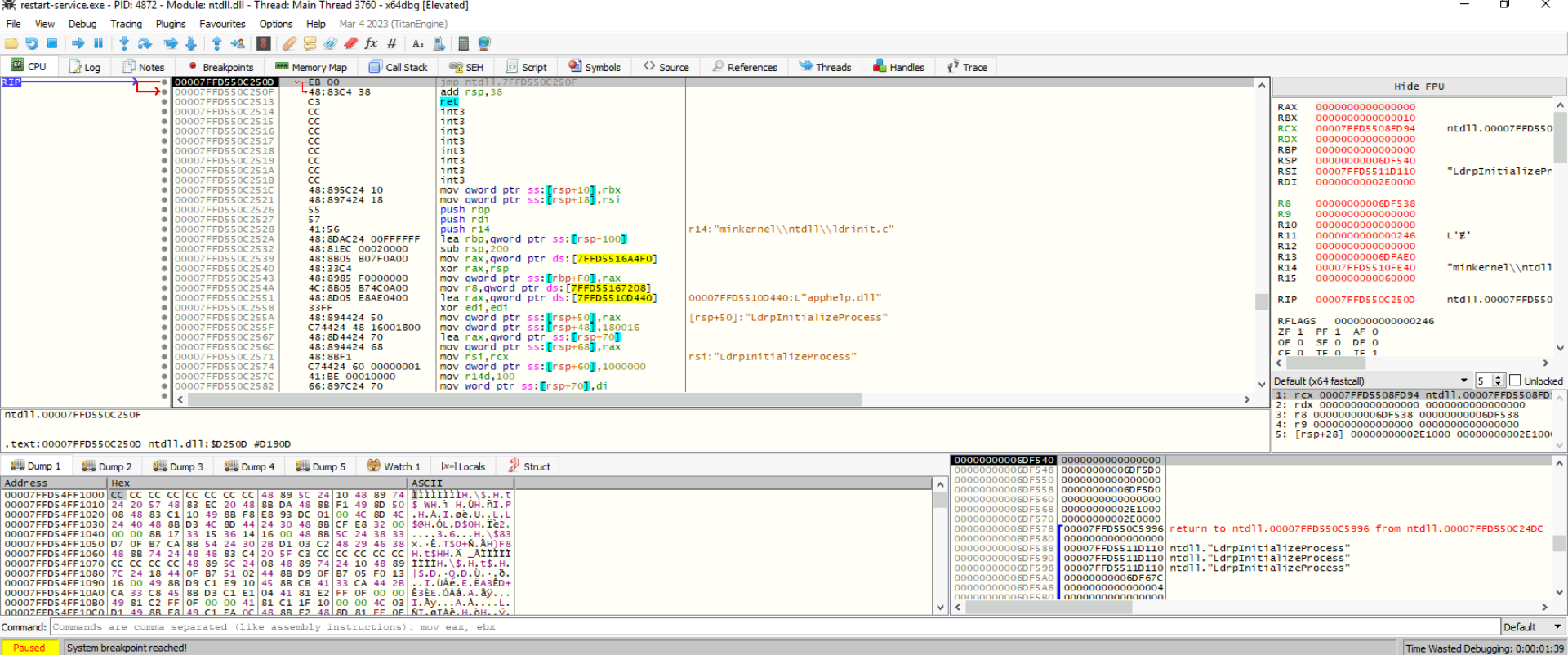Click the Pause execution icon
Image resolution: width=1568 pixels, height=655 pixels.
99,43
